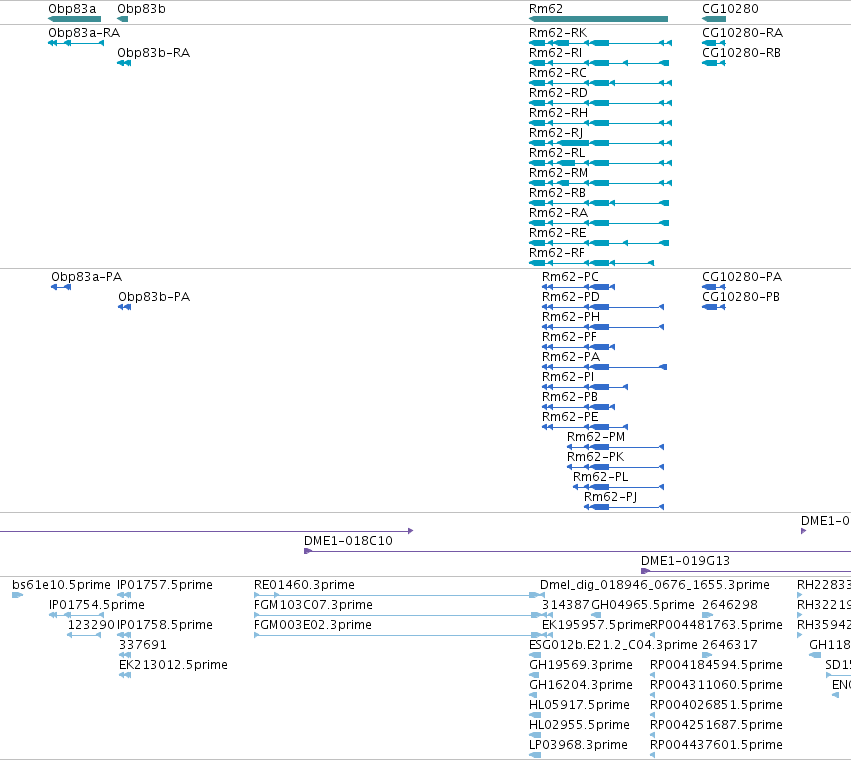Select EST RP004311060.5prime
The image size is (851, 760).
tap(652, 695)
